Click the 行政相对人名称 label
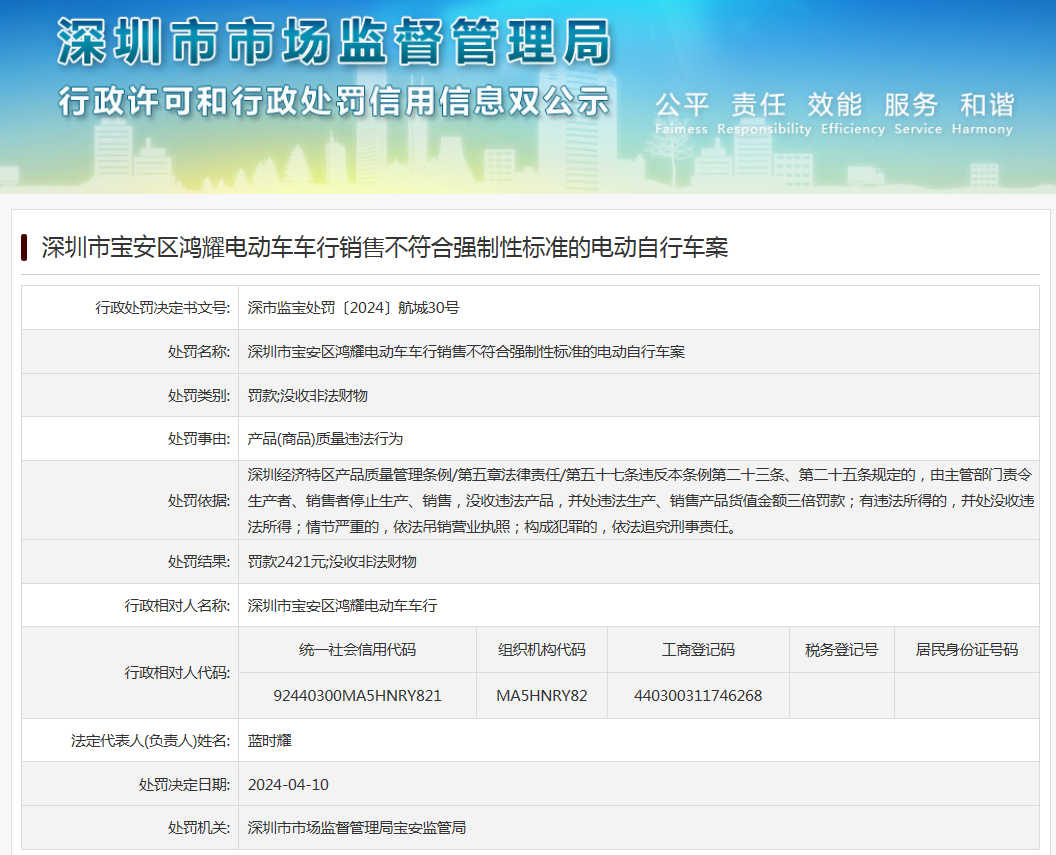 [x=177, y=605]
